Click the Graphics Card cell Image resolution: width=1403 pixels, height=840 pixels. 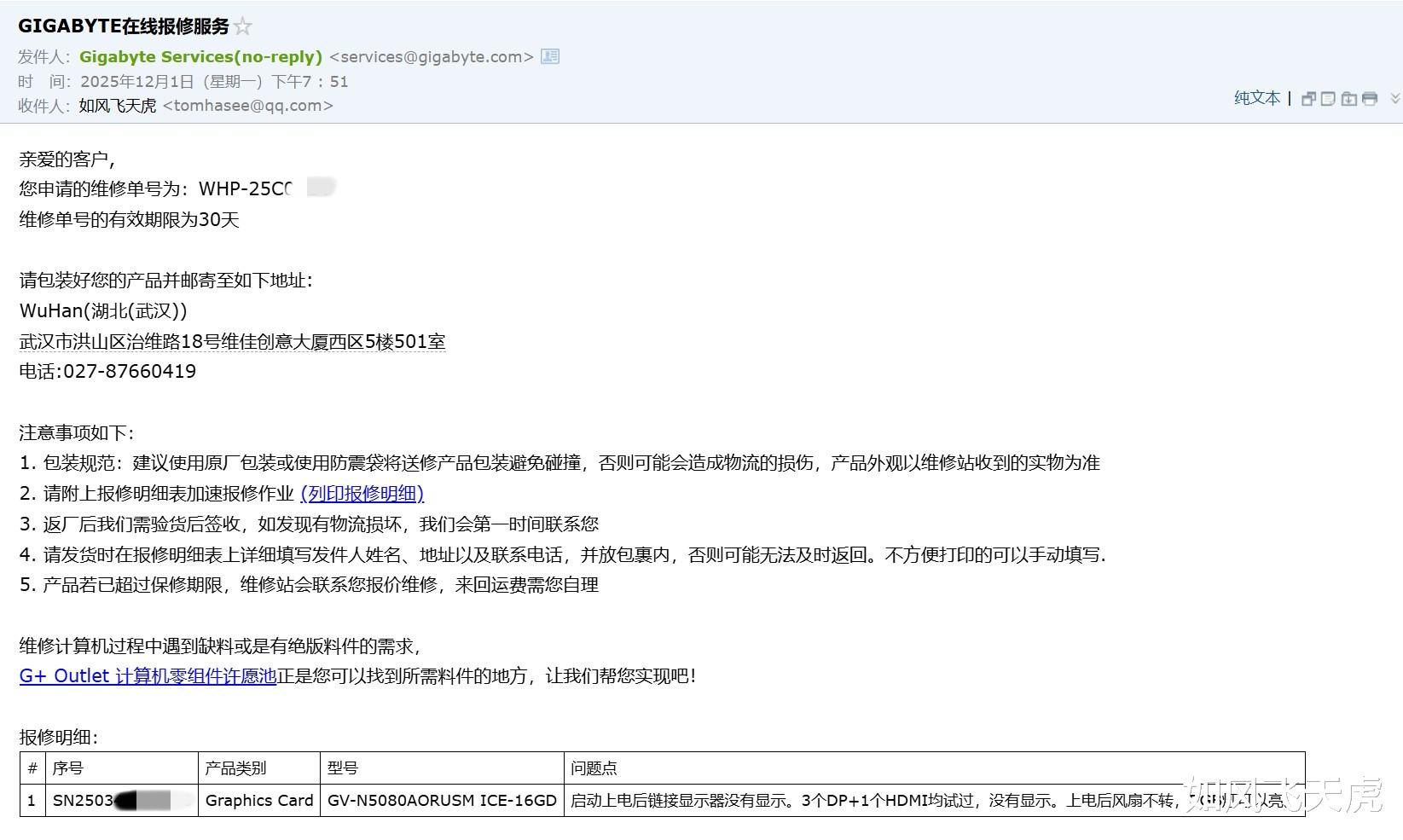point(259,801)
